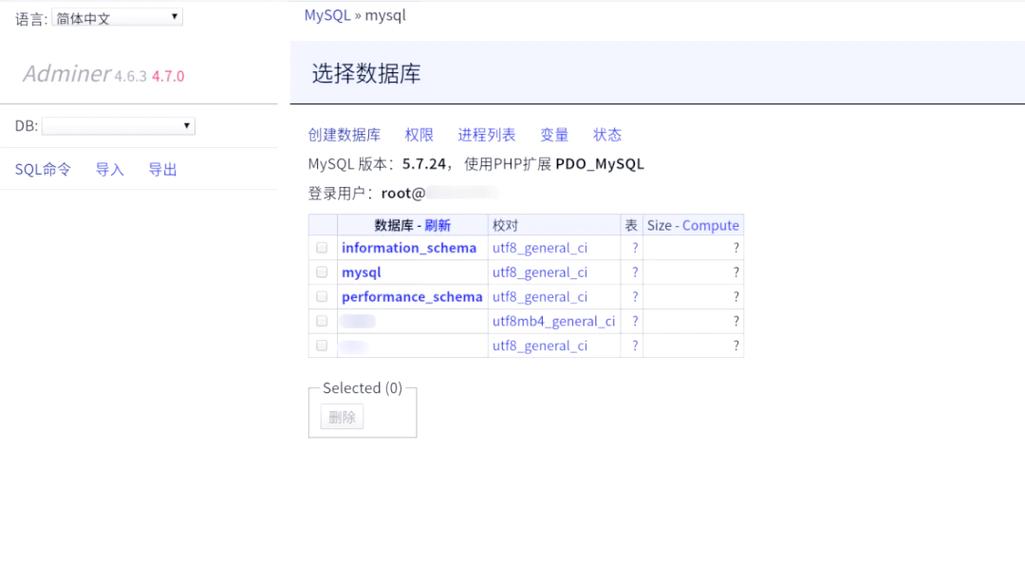The image size is (1025, 580).
Task: Click the SQL命令 link
Action: point(43,169)
